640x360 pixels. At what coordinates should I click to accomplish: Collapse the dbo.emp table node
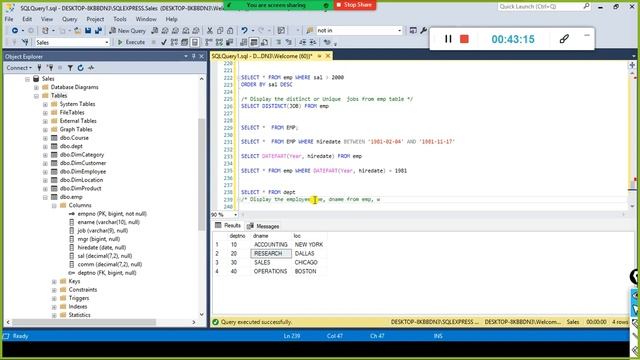[45, 197]
